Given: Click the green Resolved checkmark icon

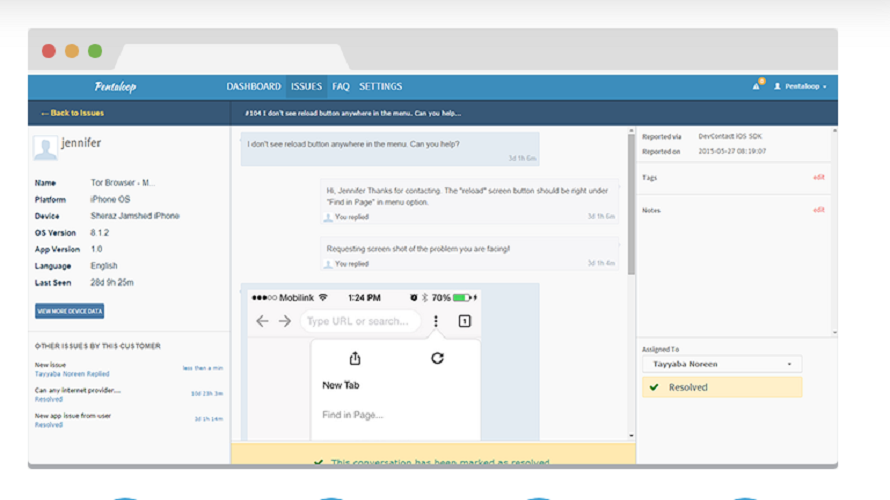Looking at the screenshot, I should (654, 387).
